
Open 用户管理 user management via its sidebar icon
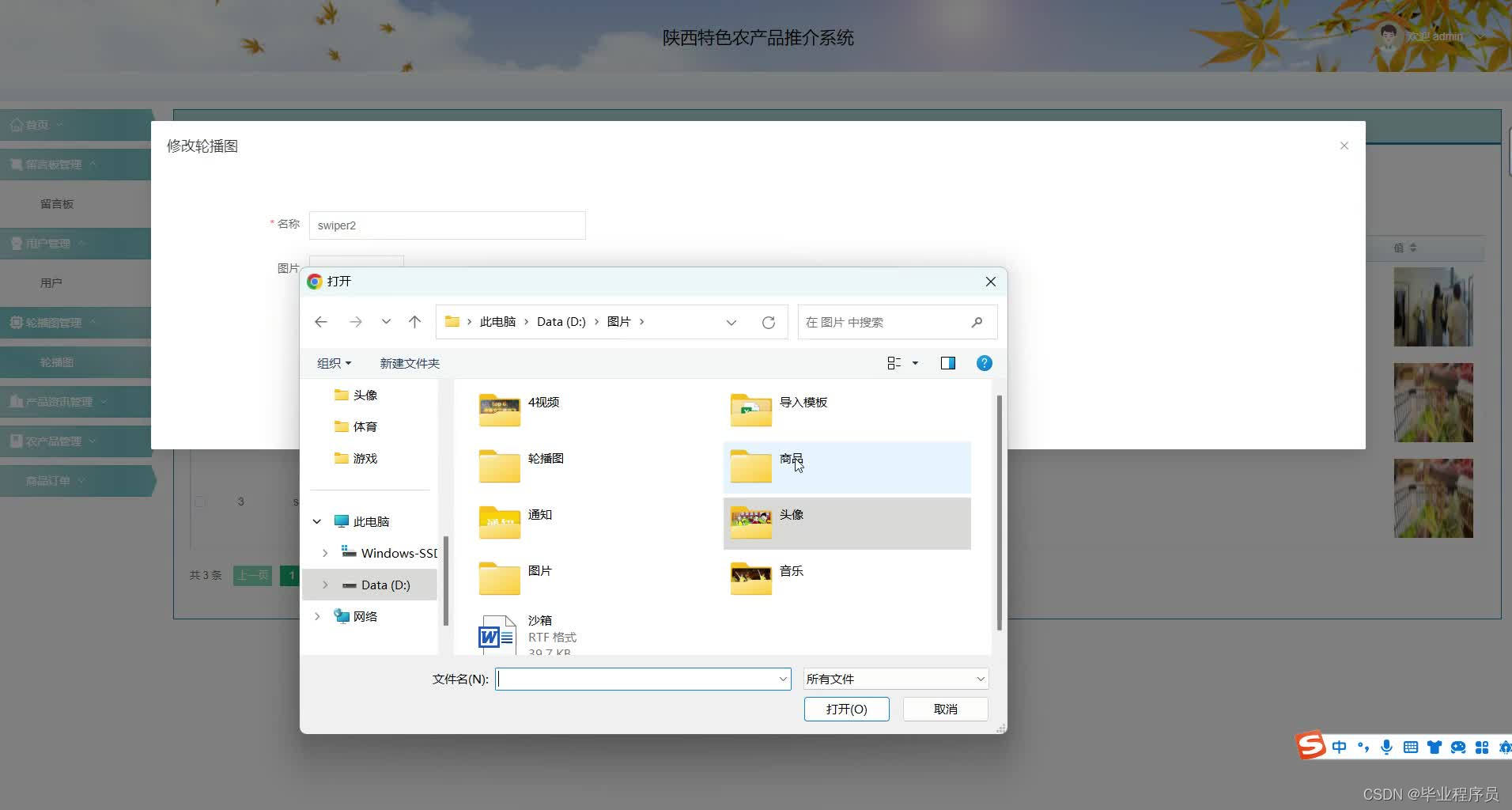pos(17,243)
